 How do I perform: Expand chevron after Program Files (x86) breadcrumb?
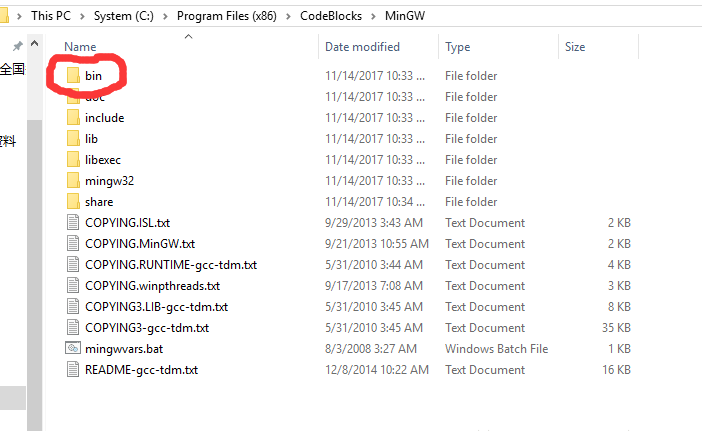click(x=288, y=16)
